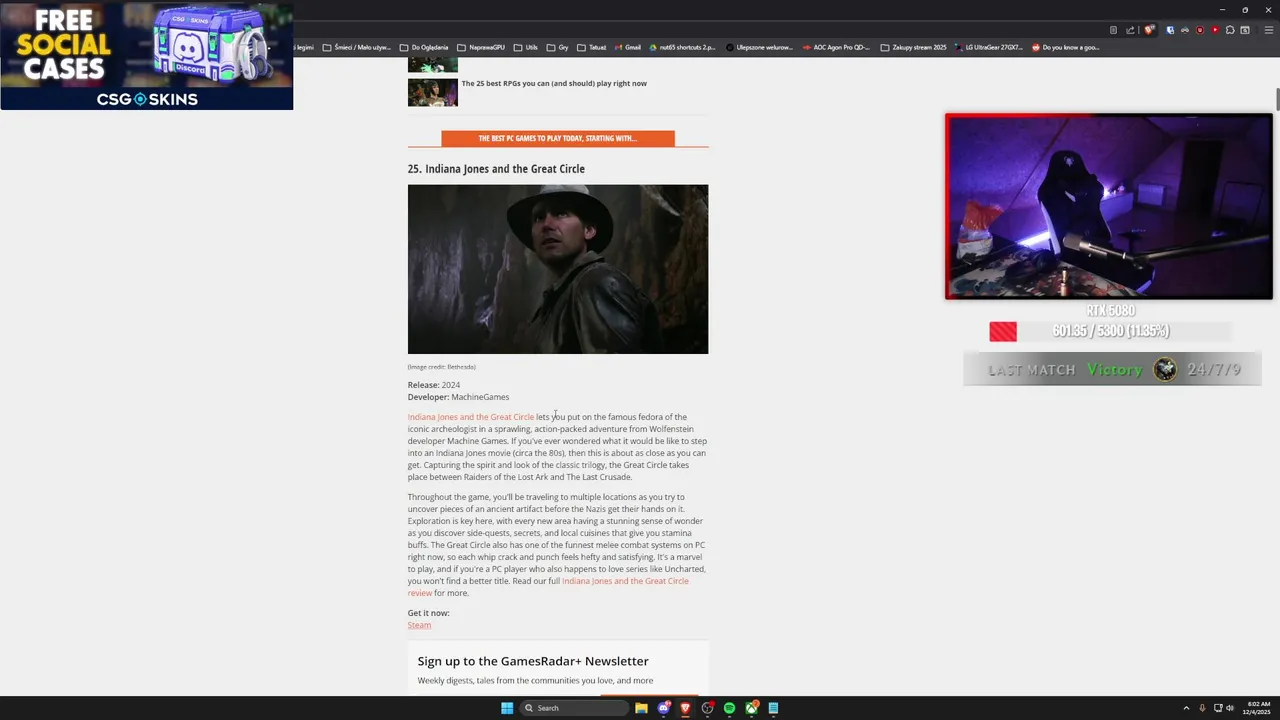Open the clock showing 6:02 AM
Image resolution: width=1280 pixels, height=720 pixels.
pos(1258,708)
